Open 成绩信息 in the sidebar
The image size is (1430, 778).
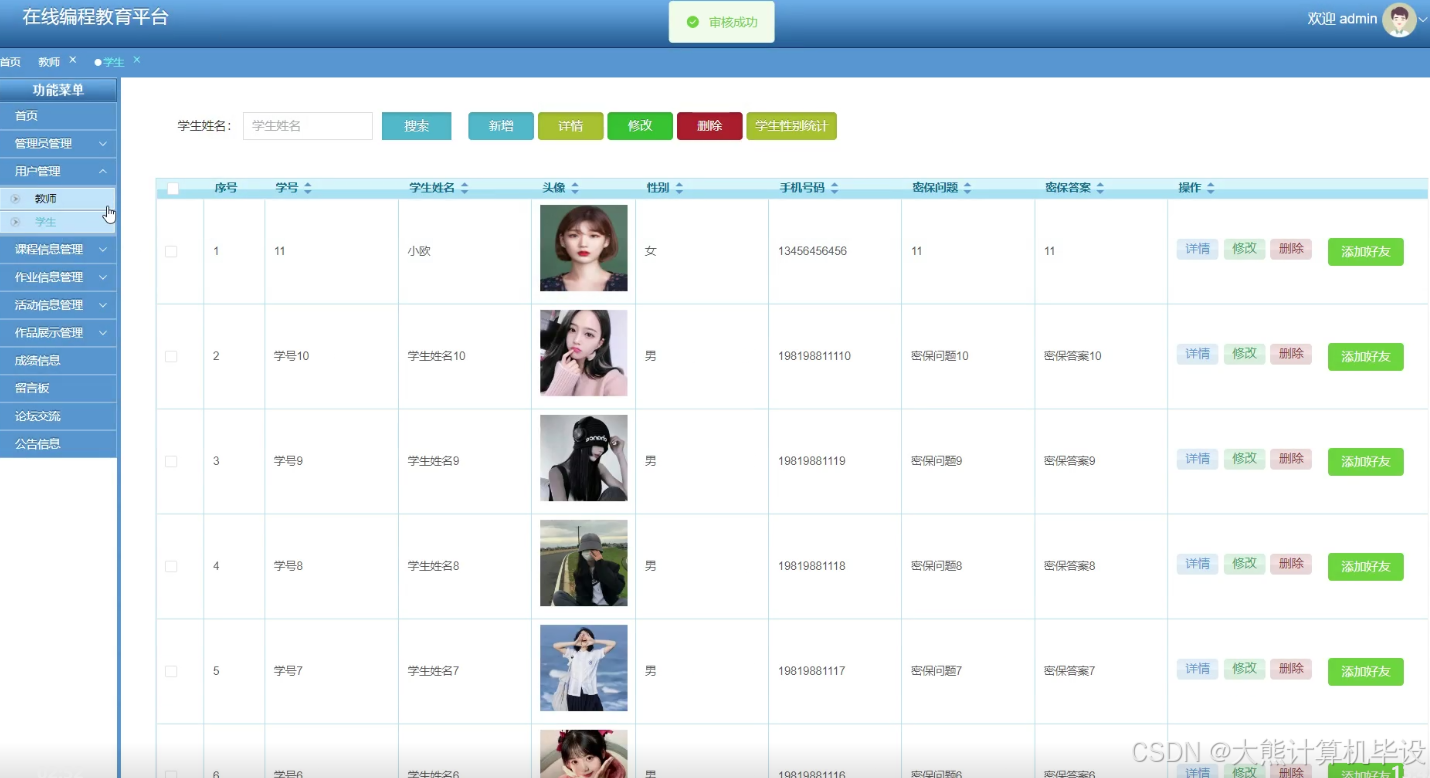pyautogui.click(x=58, y=360)
